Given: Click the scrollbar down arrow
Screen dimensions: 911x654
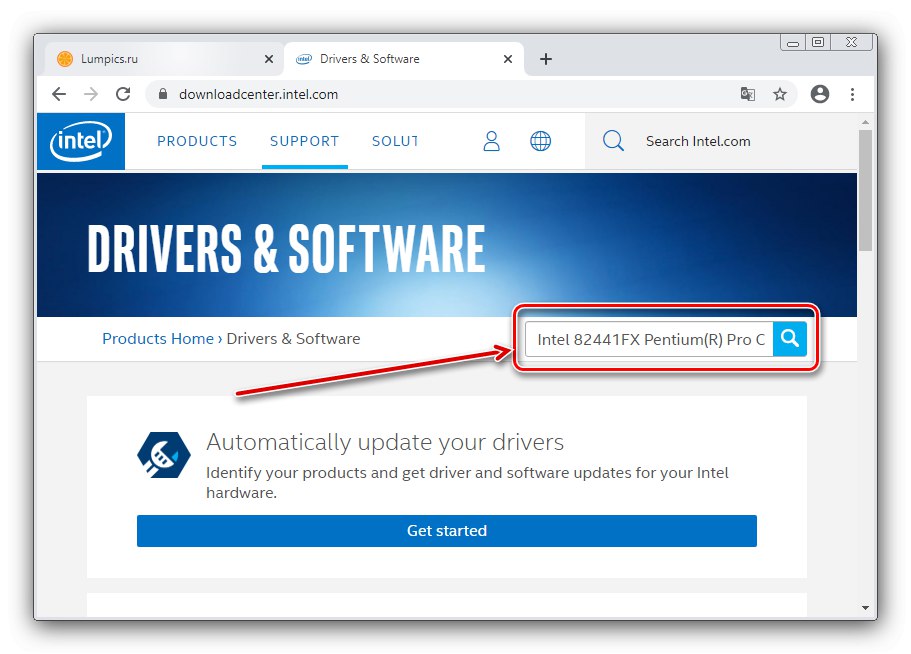Looking at the screenshot, I should pyautogui.click(x=865, y=608).
